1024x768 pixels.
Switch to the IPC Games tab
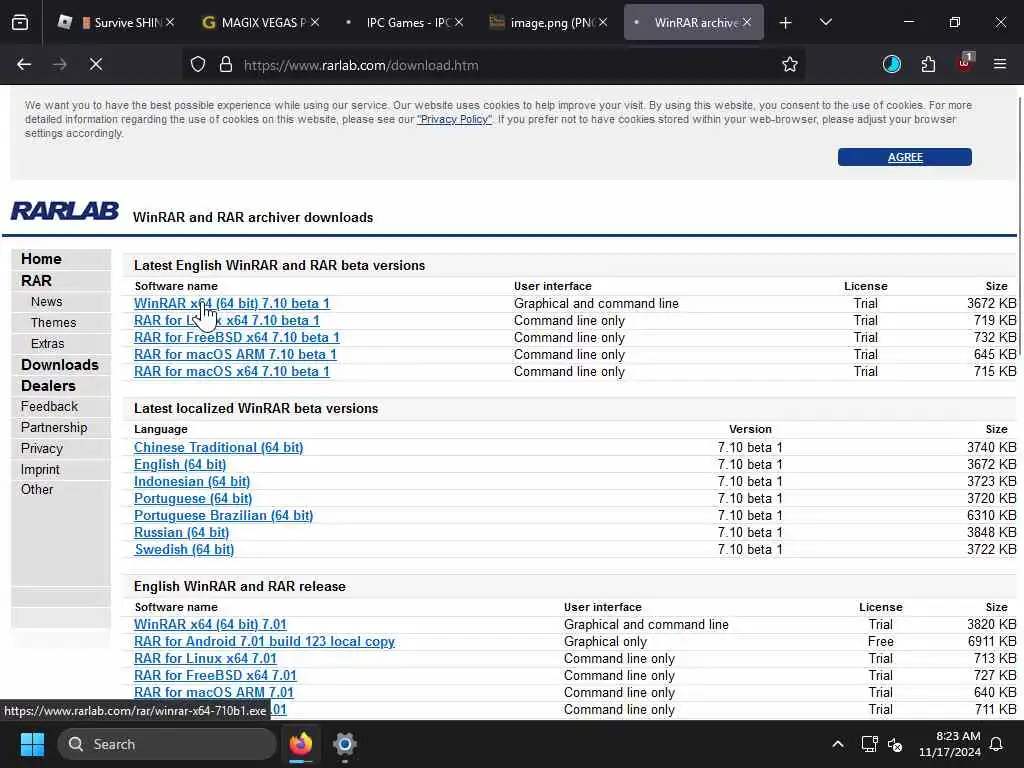tap(406, 22)
